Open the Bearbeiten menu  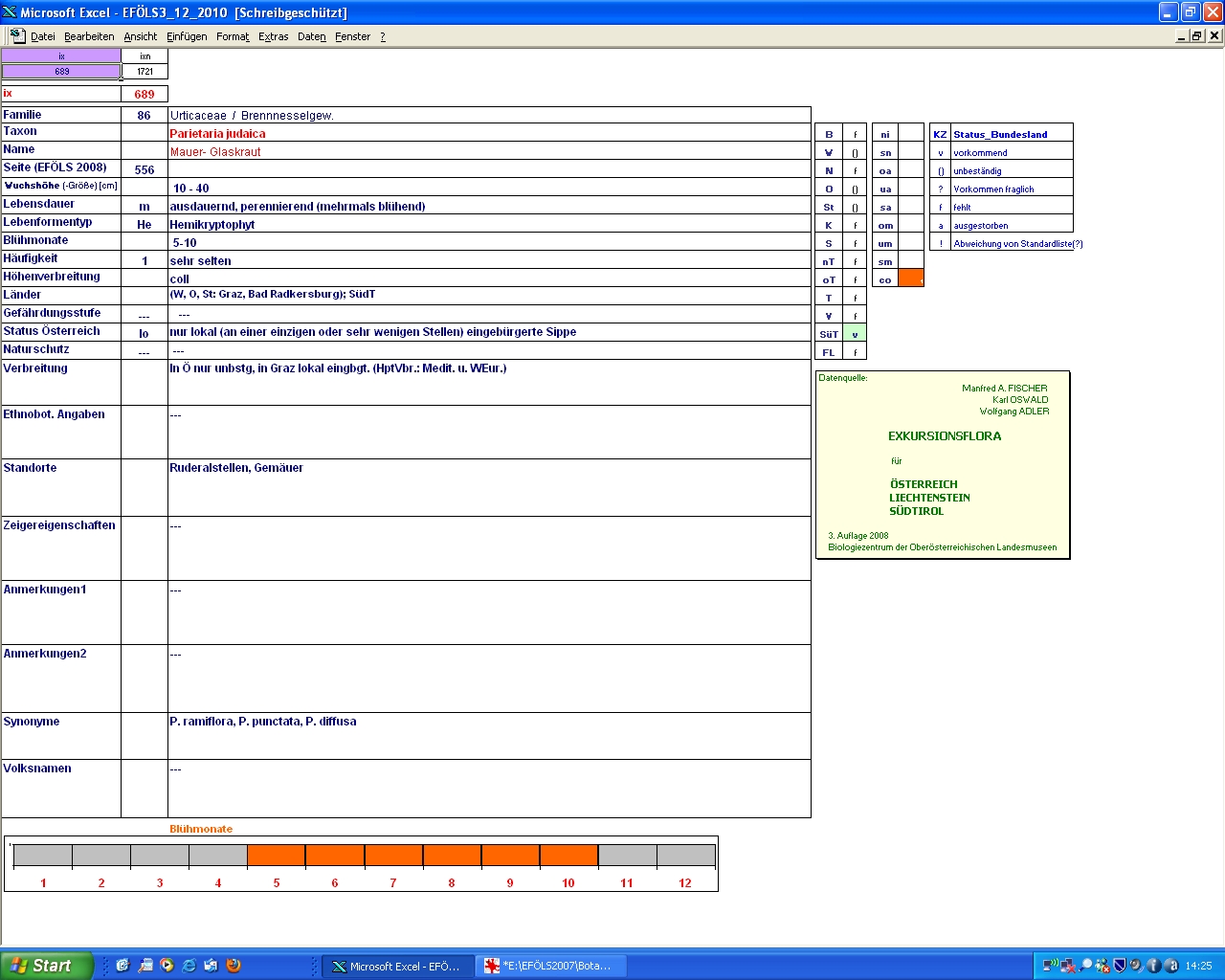coord(89,36)
